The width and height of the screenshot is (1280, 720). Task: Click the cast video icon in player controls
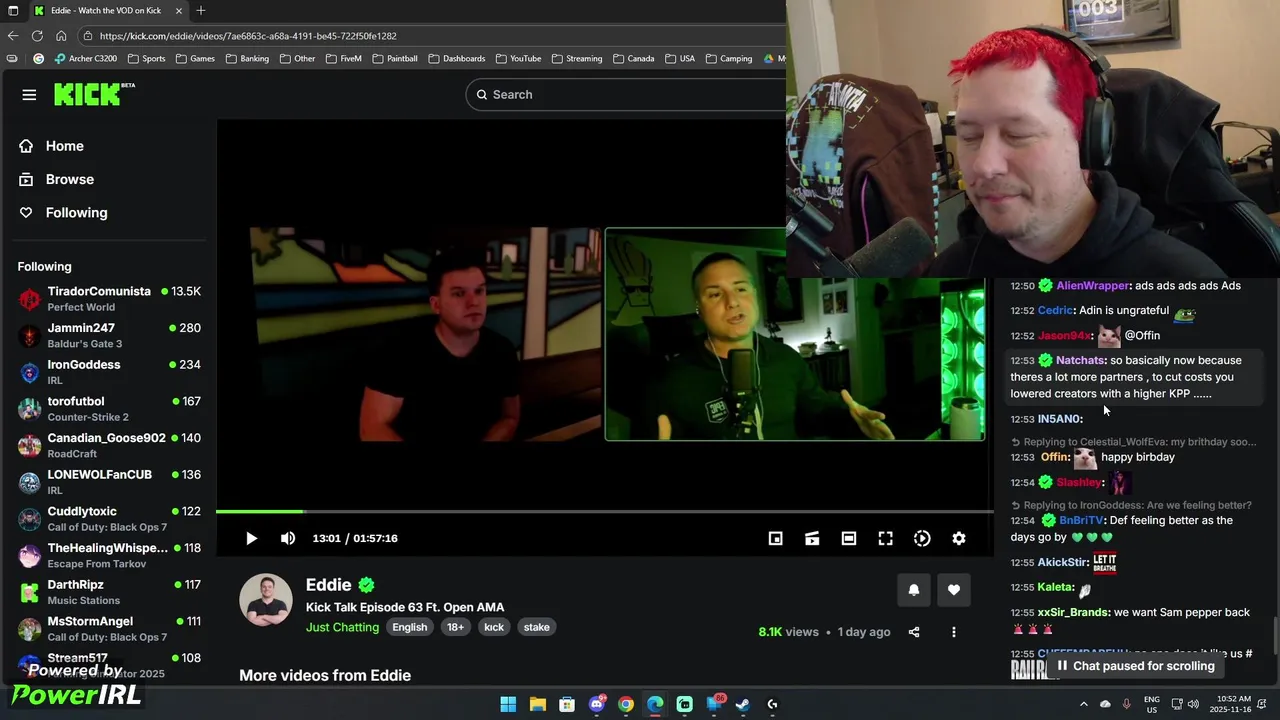click(x=812, y=538)
